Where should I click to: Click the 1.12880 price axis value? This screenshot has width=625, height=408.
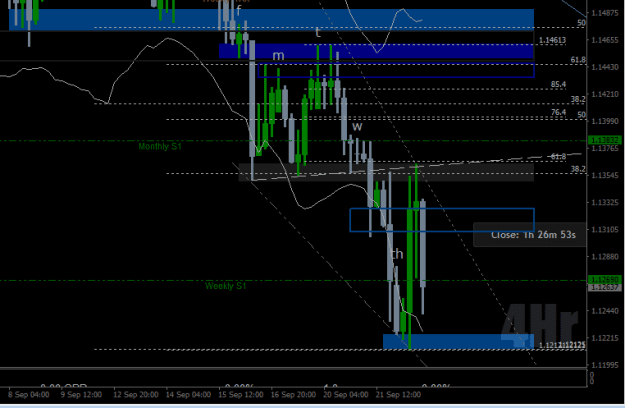pos(605,257)
